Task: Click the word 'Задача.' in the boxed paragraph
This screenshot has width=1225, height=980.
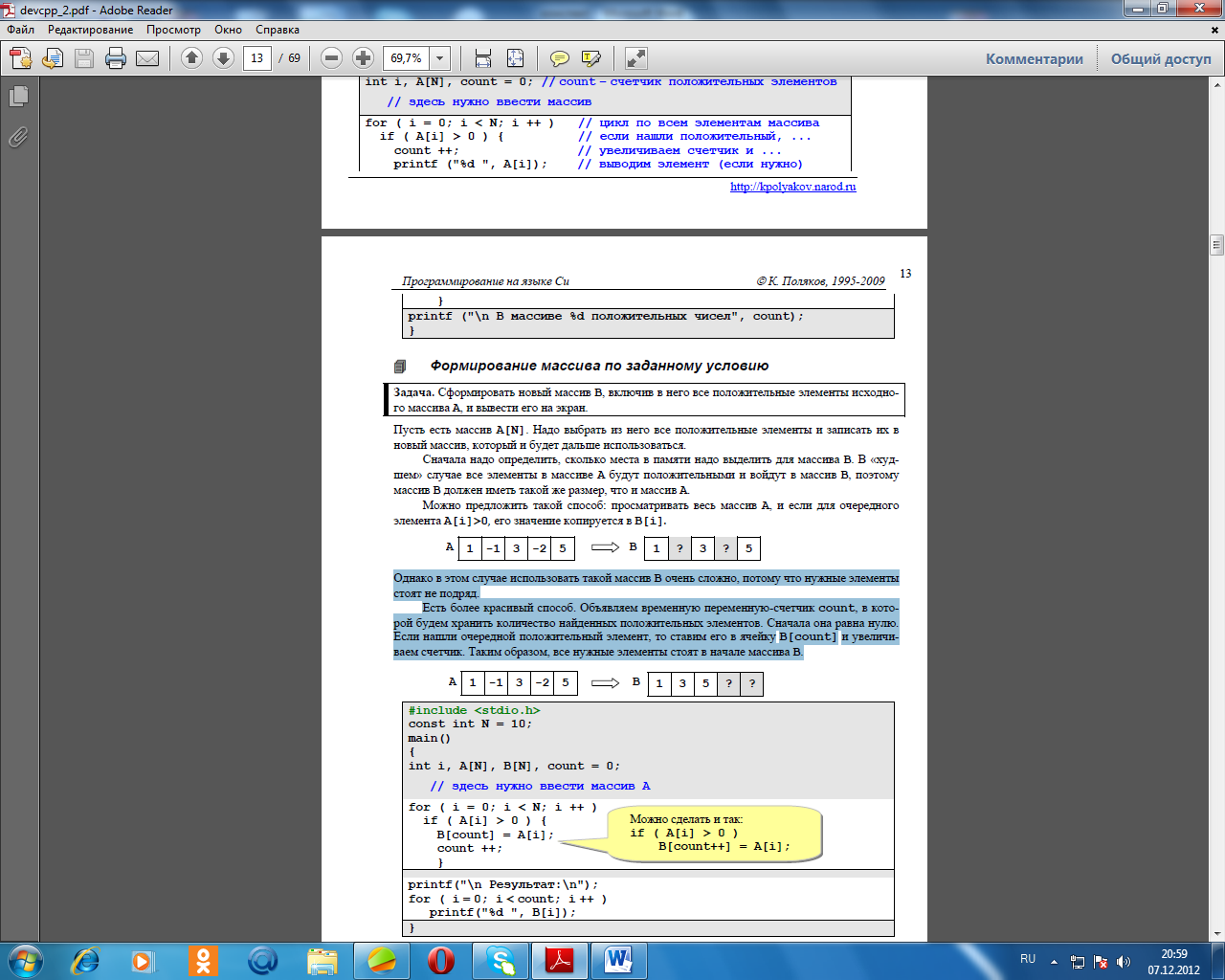Action: [x=413, y=392]
